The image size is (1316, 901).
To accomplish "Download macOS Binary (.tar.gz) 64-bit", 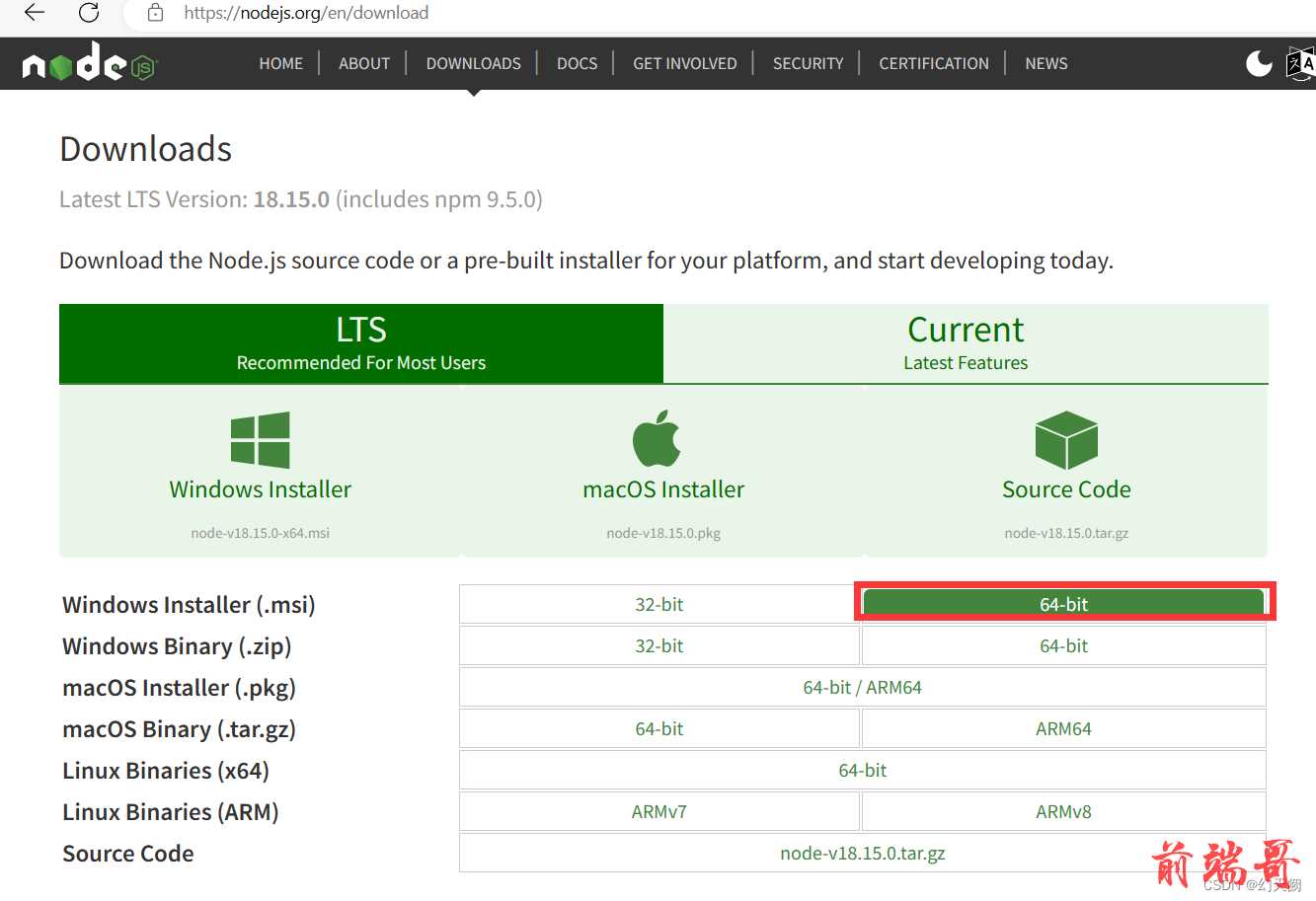I will click(x=659, y=728).
